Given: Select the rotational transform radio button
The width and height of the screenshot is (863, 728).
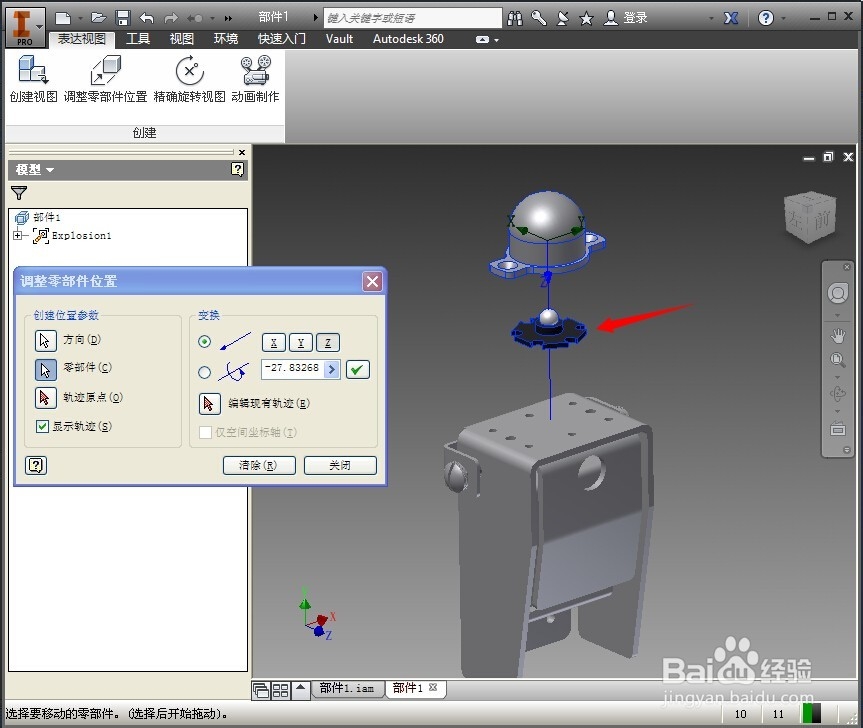Looking at the screenshot, I should click(x=204, y=373).
